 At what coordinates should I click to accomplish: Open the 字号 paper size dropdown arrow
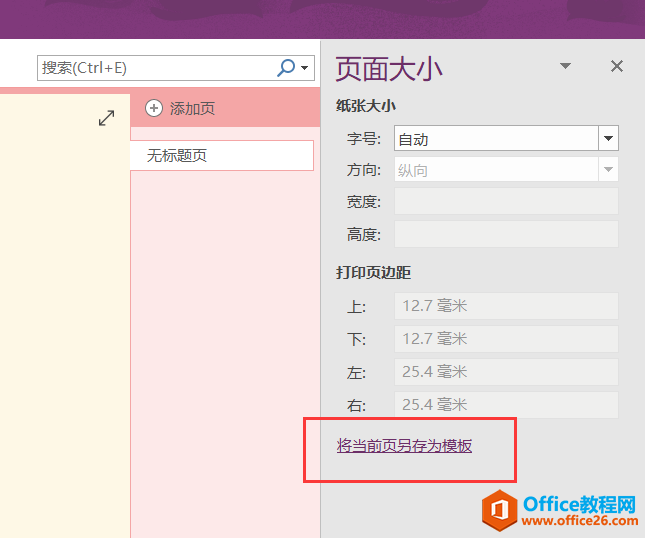coord(608,138)
